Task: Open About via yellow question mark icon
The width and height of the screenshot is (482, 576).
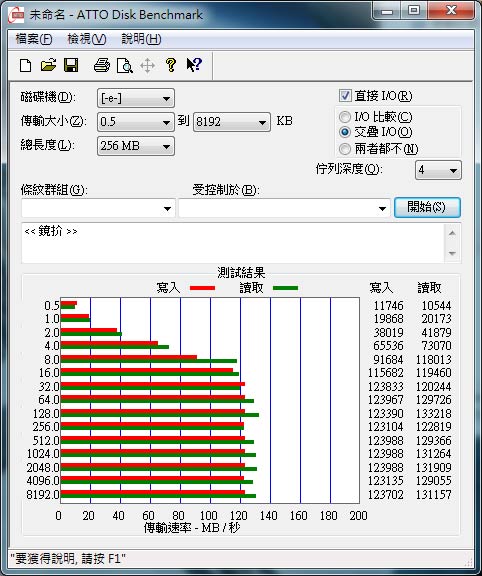Action: pos(170,65)
